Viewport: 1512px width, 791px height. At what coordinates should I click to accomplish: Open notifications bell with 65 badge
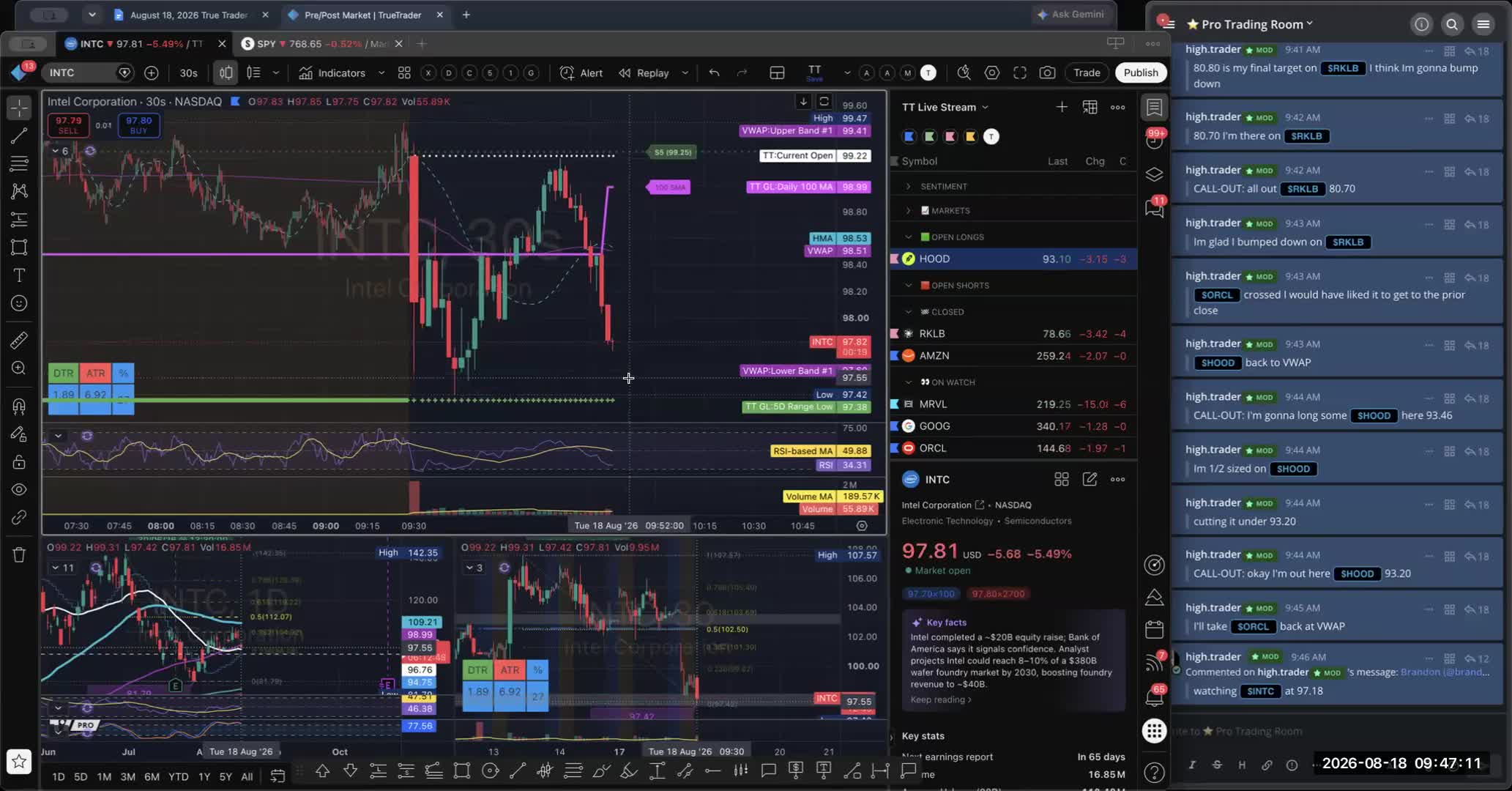point(1154,697)
